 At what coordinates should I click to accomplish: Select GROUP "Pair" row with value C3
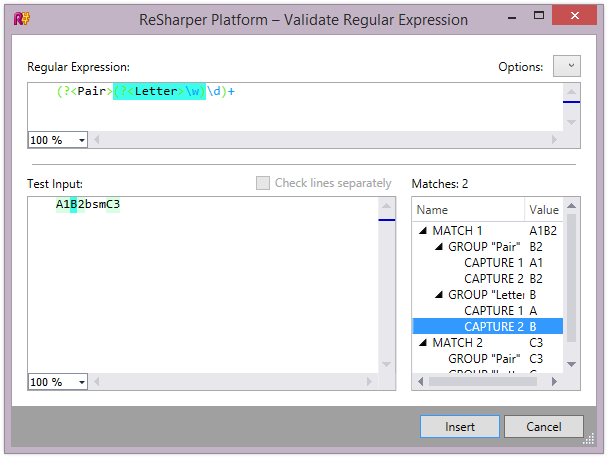point(488,359)
